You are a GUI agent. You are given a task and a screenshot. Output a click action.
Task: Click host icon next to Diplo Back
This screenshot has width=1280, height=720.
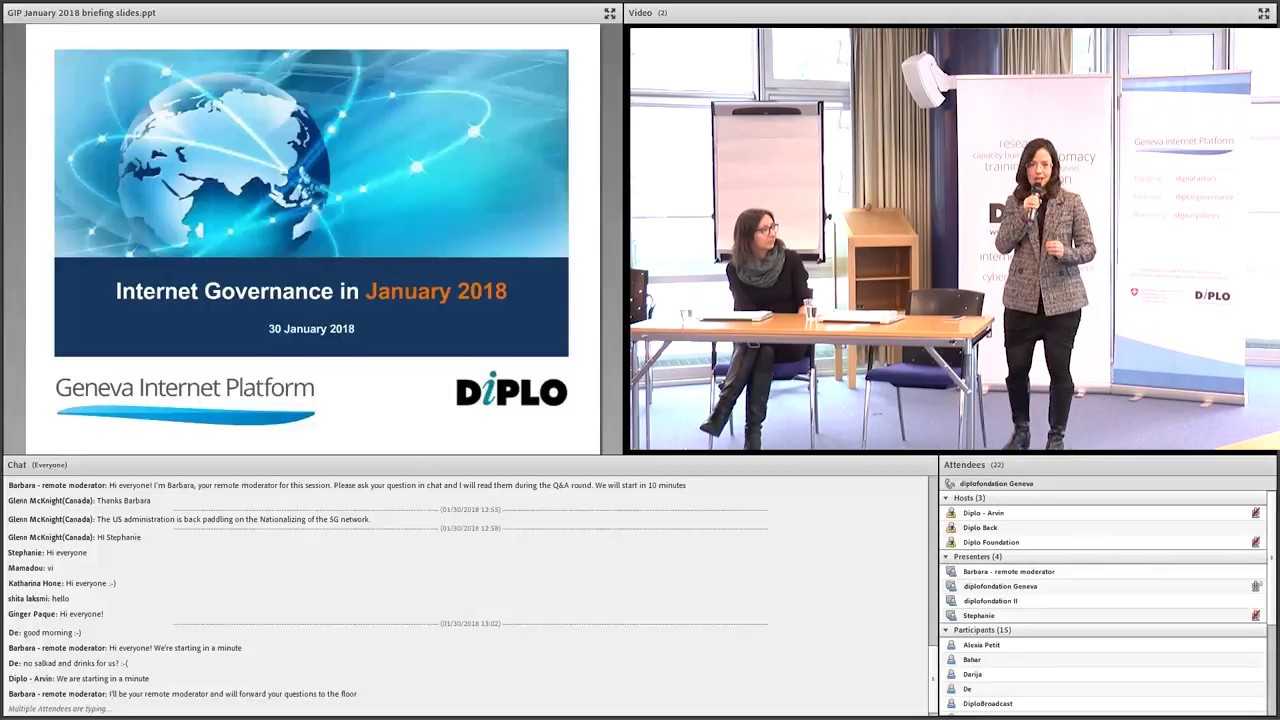point(951,528)
